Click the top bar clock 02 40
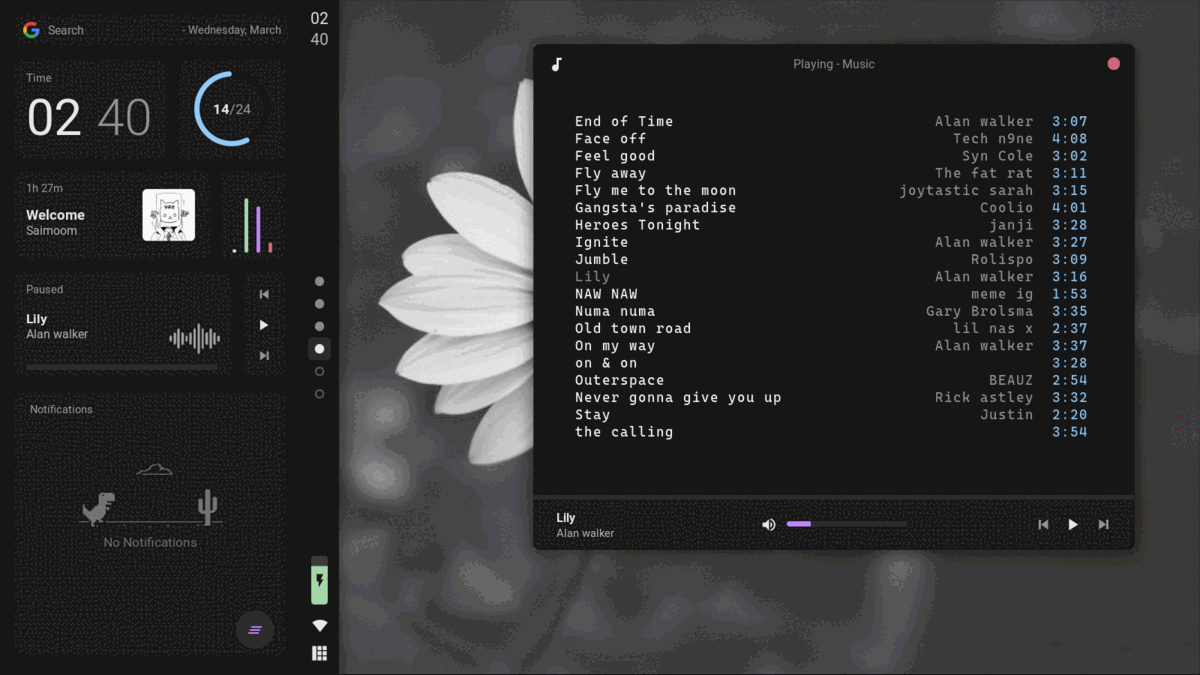This screenshot has width=1200, height=675. coord(319,29)
